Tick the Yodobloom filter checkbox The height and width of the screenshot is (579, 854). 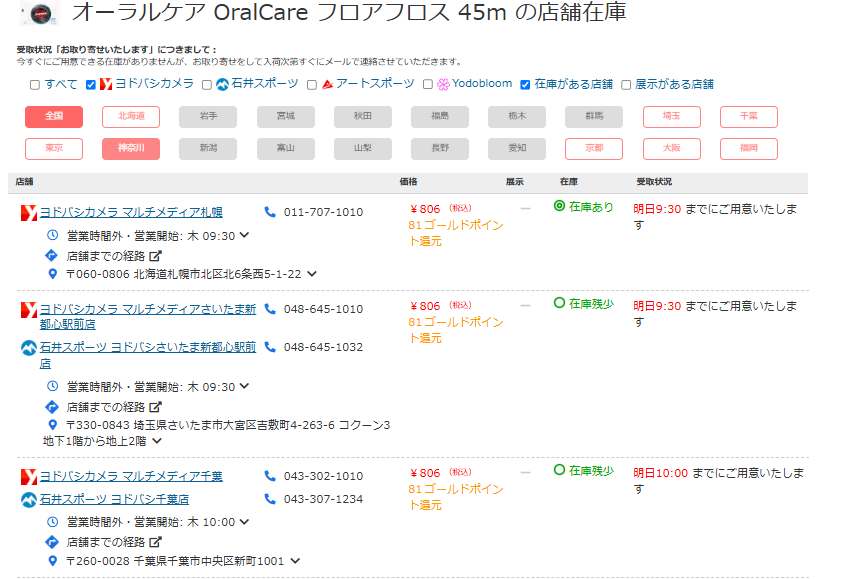pyautogui.click(x=428, y=84)
